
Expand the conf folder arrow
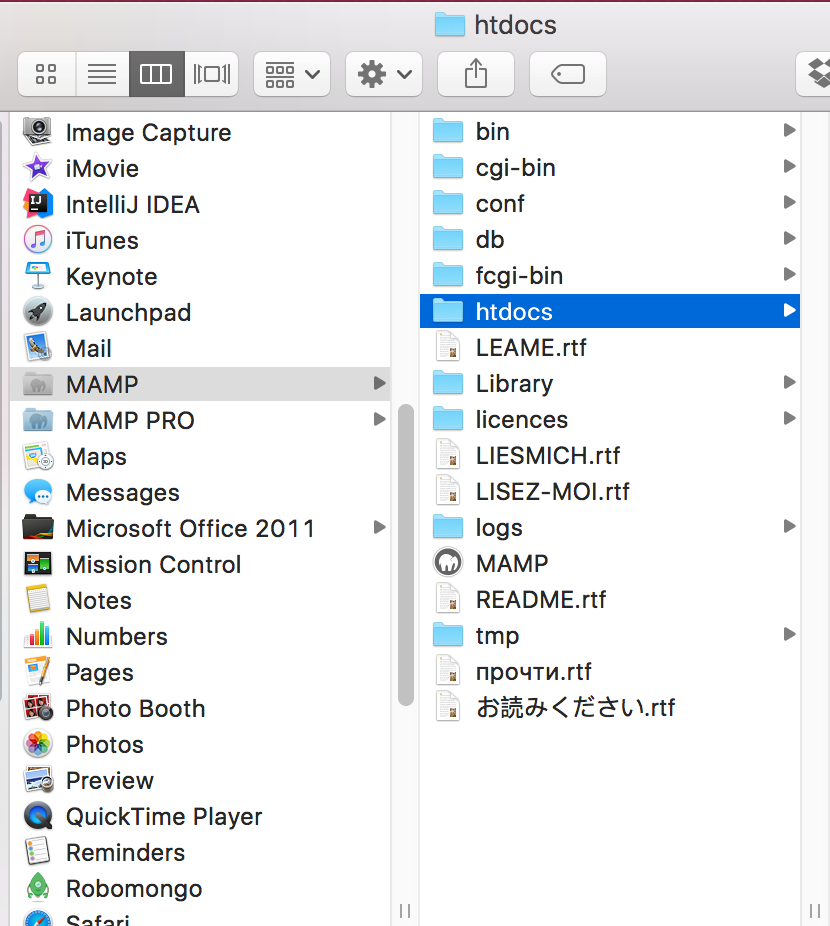[789, 202]
